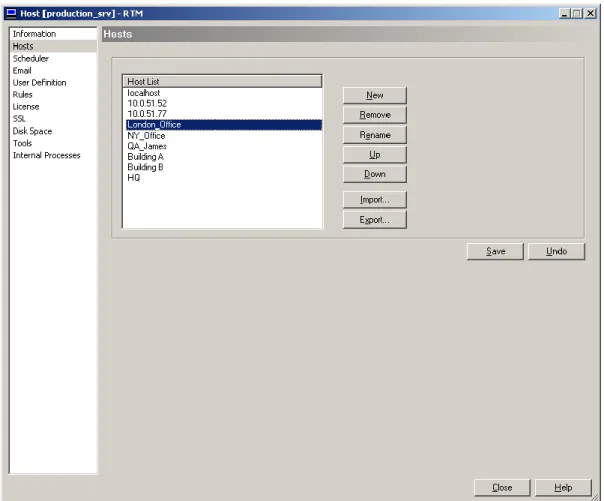The width and height of the screenshot is (604, 501).
Task: Close the Host dialog via Close button
Action: tap(502, 488)
